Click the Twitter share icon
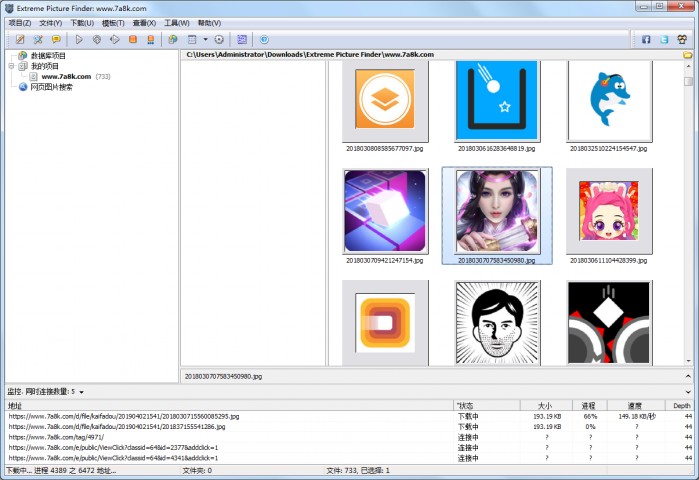Viewport: 699px width, 480px height. coord(663,39)
